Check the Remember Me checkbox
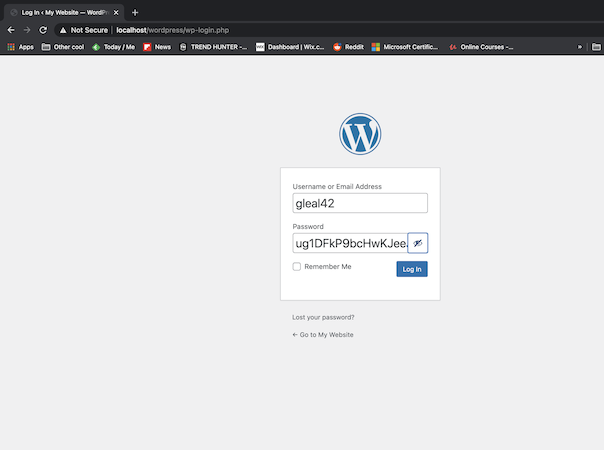Viewport: 604px width, 450px height. [297, 267]
